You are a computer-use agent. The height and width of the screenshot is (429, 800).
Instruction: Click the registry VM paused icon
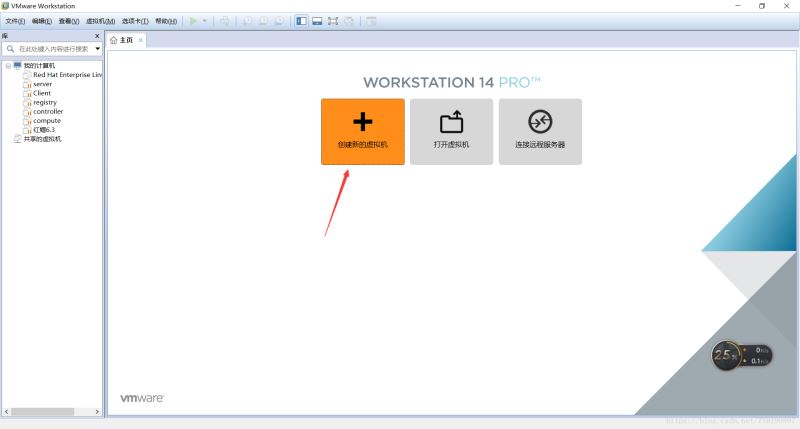[x=28, y=103]
